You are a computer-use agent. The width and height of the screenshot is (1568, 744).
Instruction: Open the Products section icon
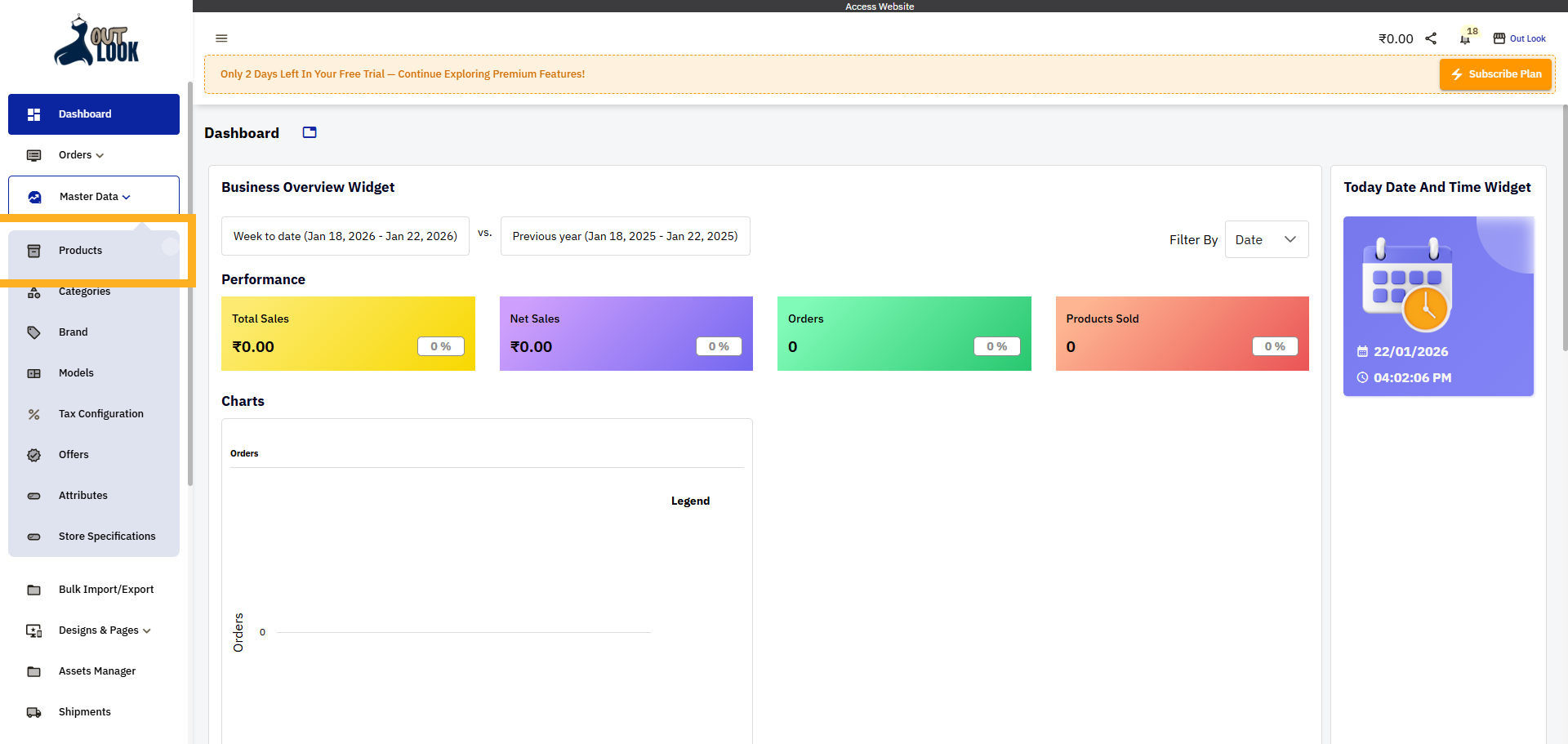point(33,251)
